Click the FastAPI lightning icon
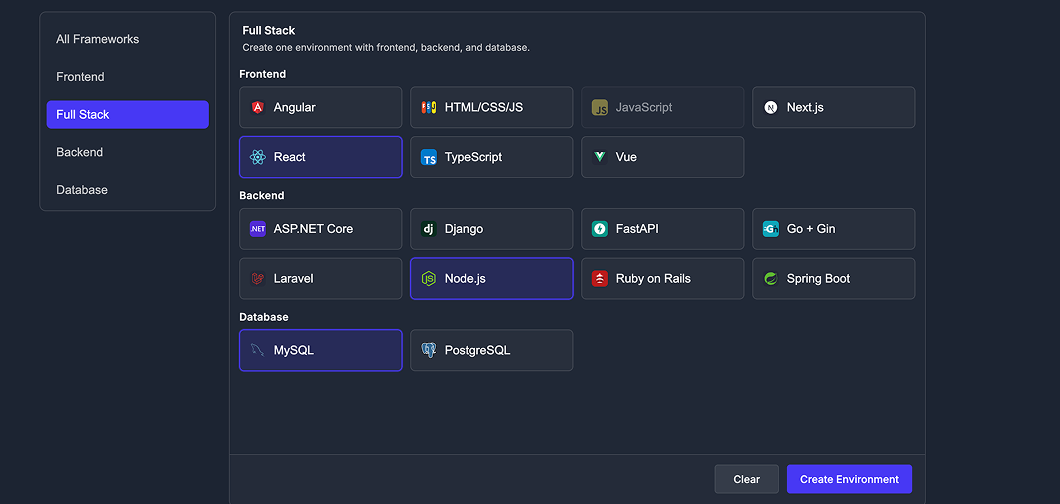Viewport: 1060px width, 504px height. pos(600,229)
